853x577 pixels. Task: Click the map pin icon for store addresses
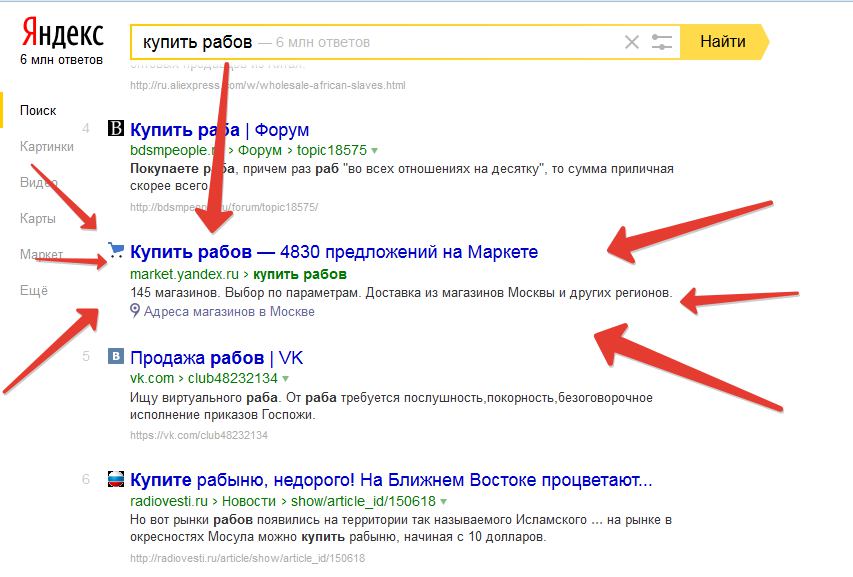click(135, 311)
